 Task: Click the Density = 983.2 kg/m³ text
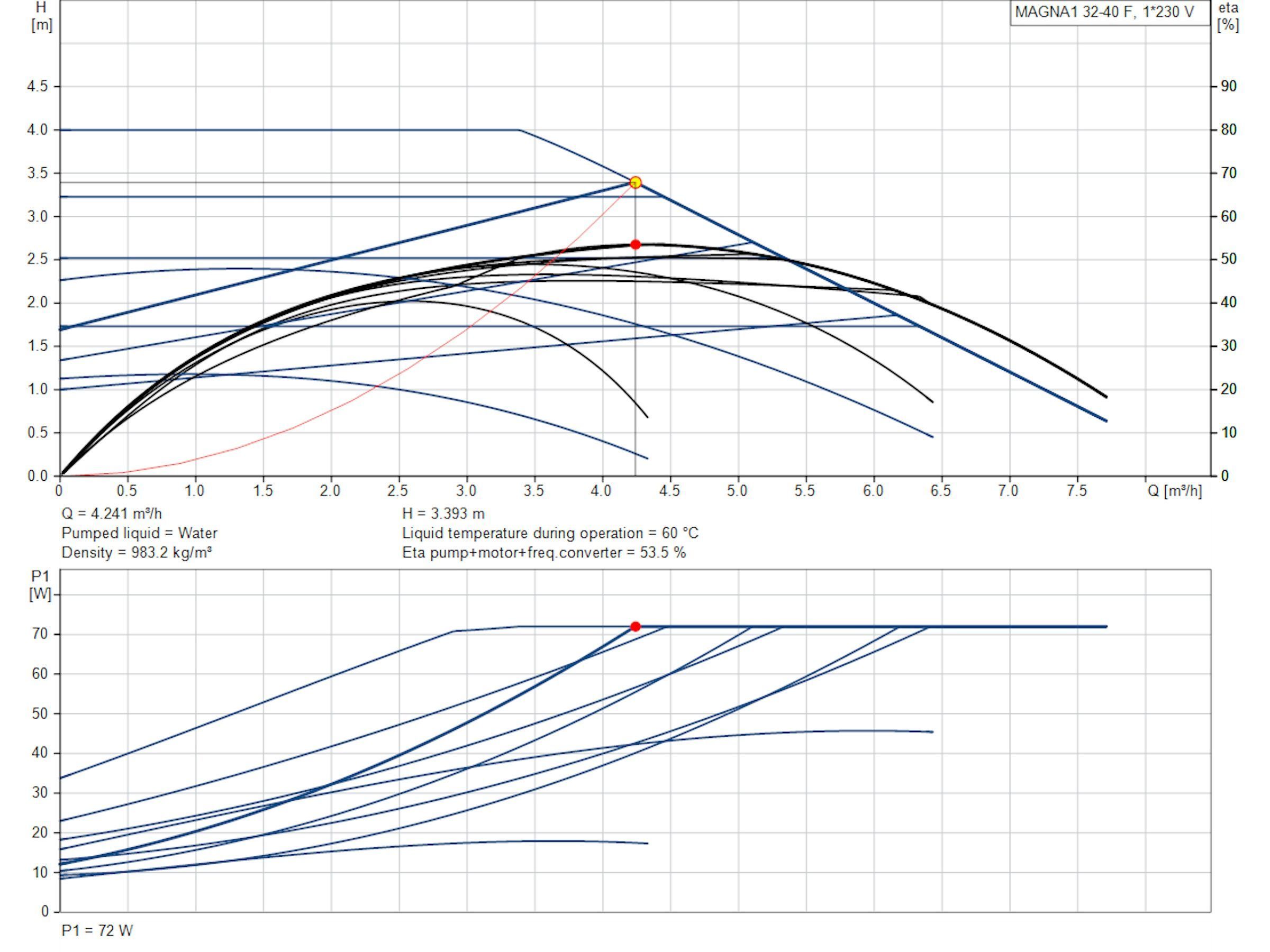point(137,553)
